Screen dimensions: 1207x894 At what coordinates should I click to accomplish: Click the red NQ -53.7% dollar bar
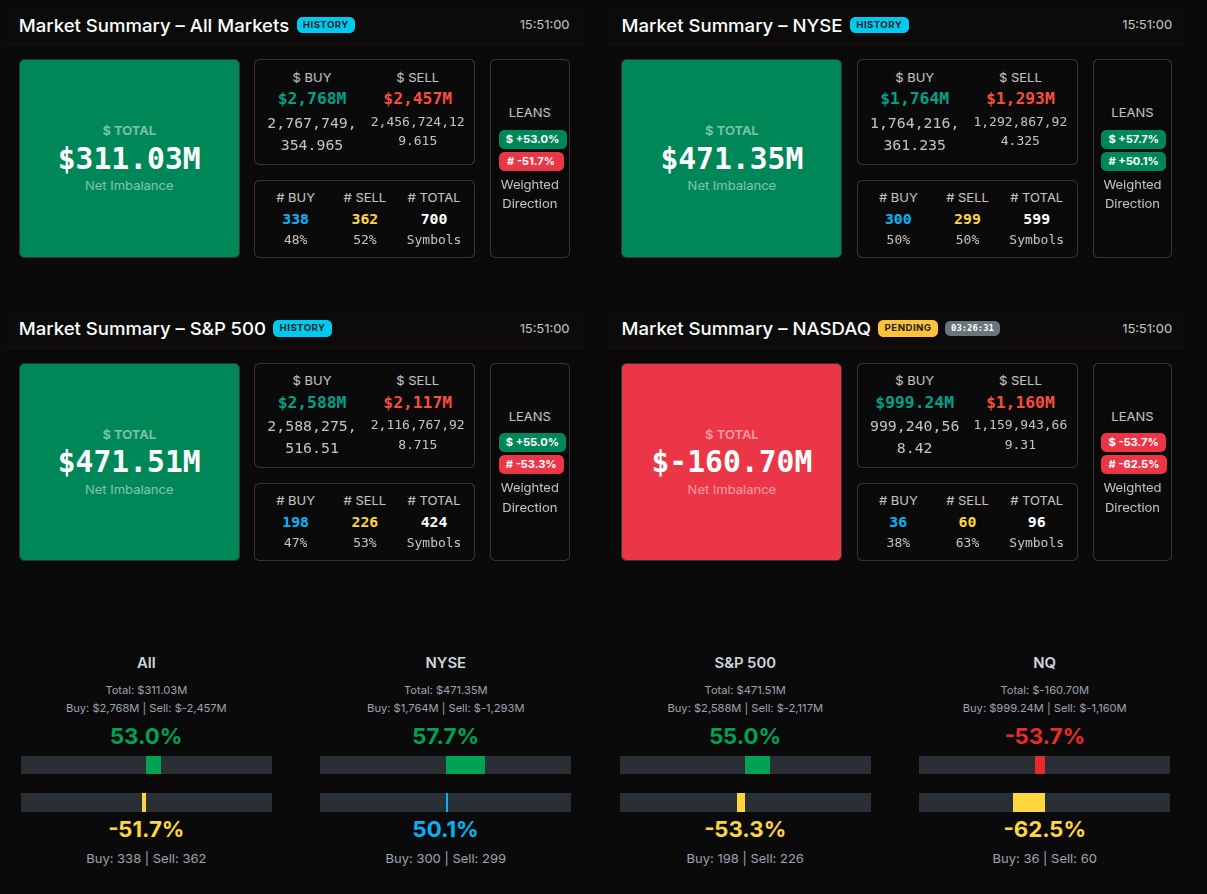click(1040, 765)
